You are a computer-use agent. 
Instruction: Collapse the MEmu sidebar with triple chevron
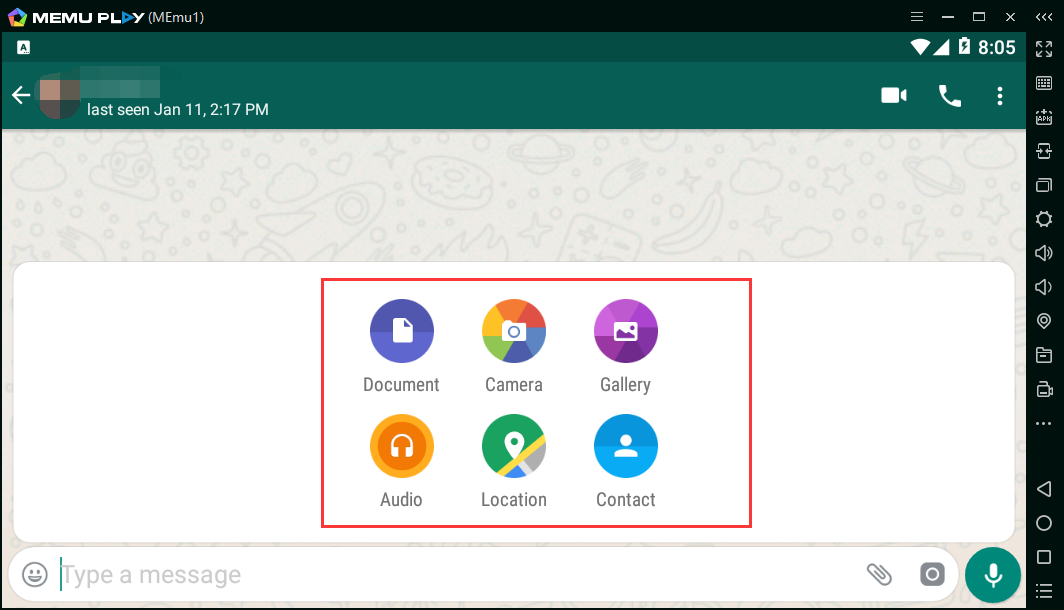[1044, 17]
